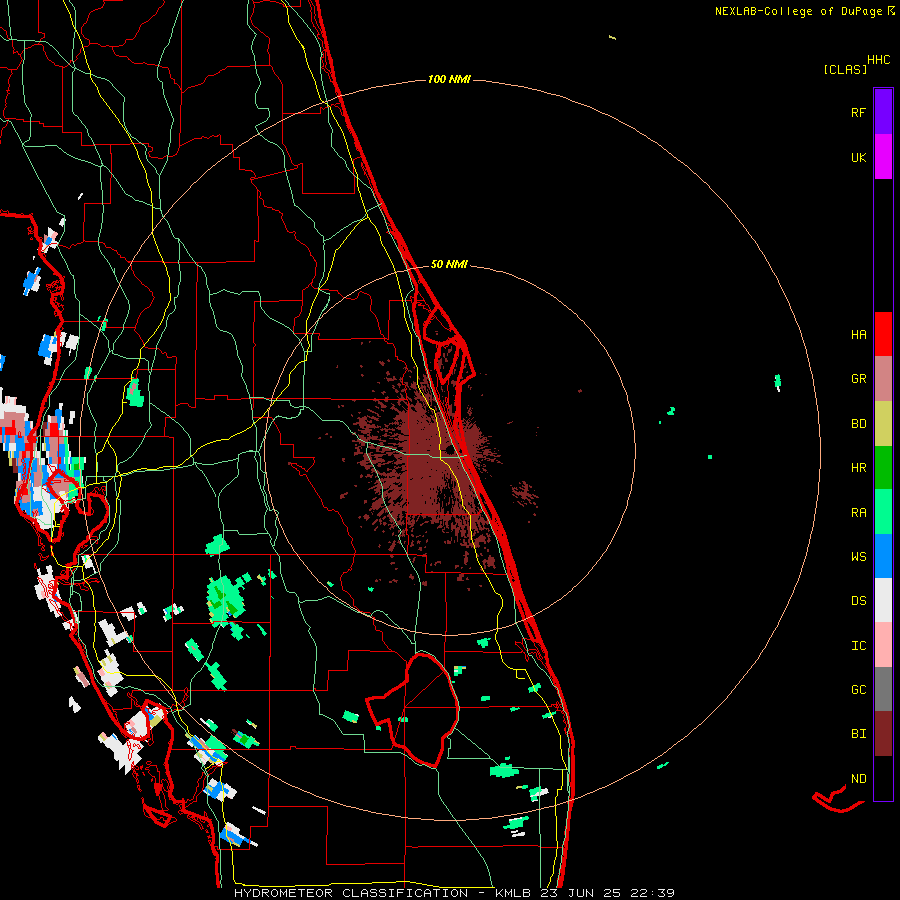The image size is (900, 900).
Task: Select the WS blue legend swatch
Action: point(883,556)
